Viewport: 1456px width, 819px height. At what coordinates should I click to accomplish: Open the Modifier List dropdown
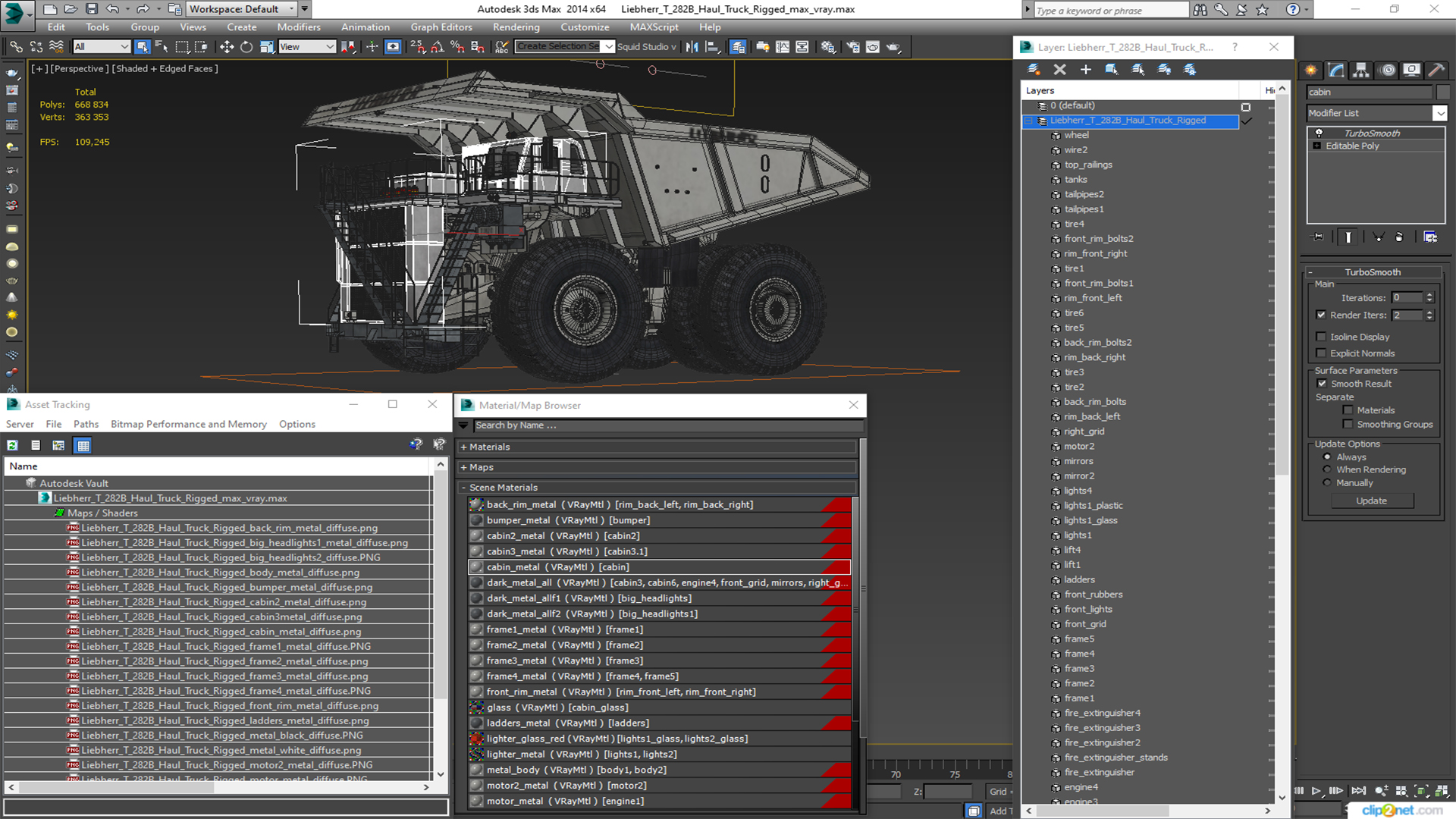point(1439,113)
